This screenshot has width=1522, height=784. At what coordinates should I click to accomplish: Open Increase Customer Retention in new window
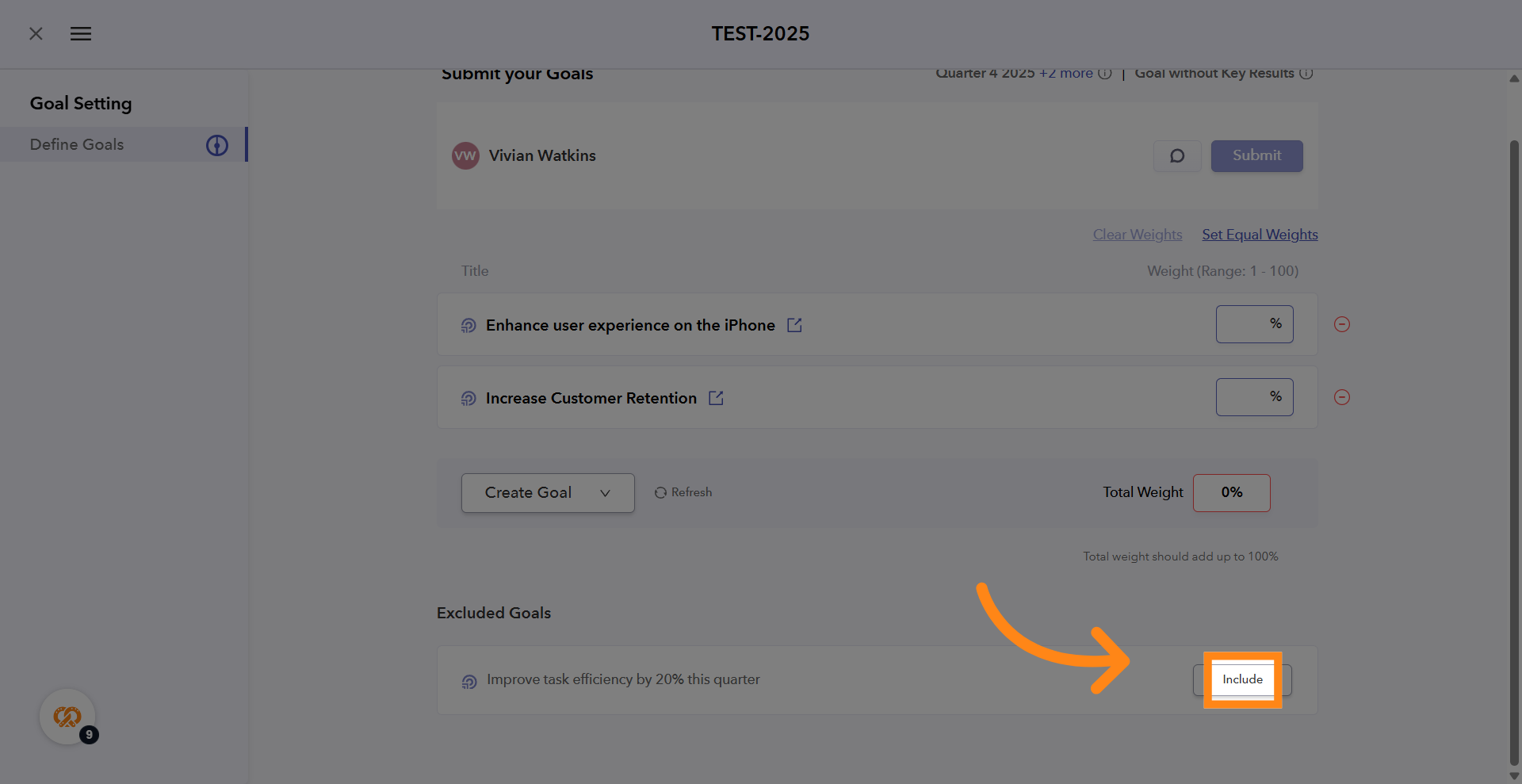coord(717,398)
